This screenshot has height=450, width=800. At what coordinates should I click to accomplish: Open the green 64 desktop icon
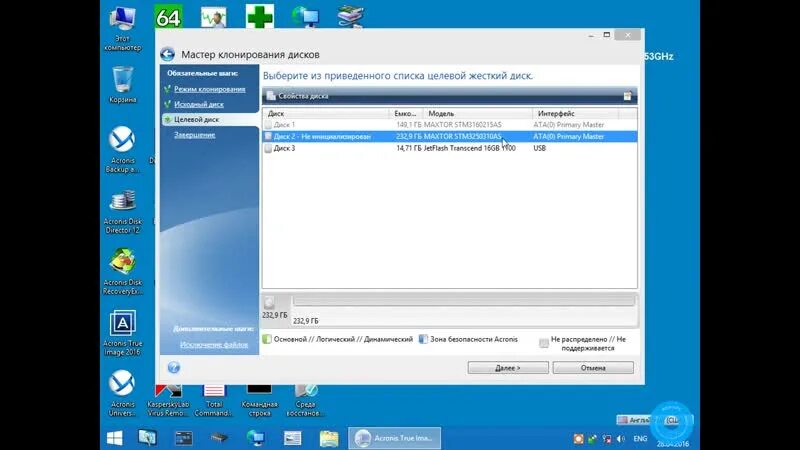point(168,17)
